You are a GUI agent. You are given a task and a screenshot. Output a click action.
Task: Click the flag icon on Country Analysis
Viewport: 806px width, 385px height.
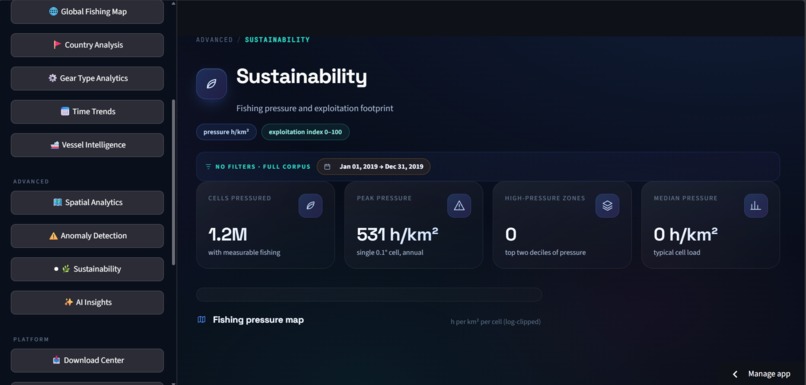point(57,45)
